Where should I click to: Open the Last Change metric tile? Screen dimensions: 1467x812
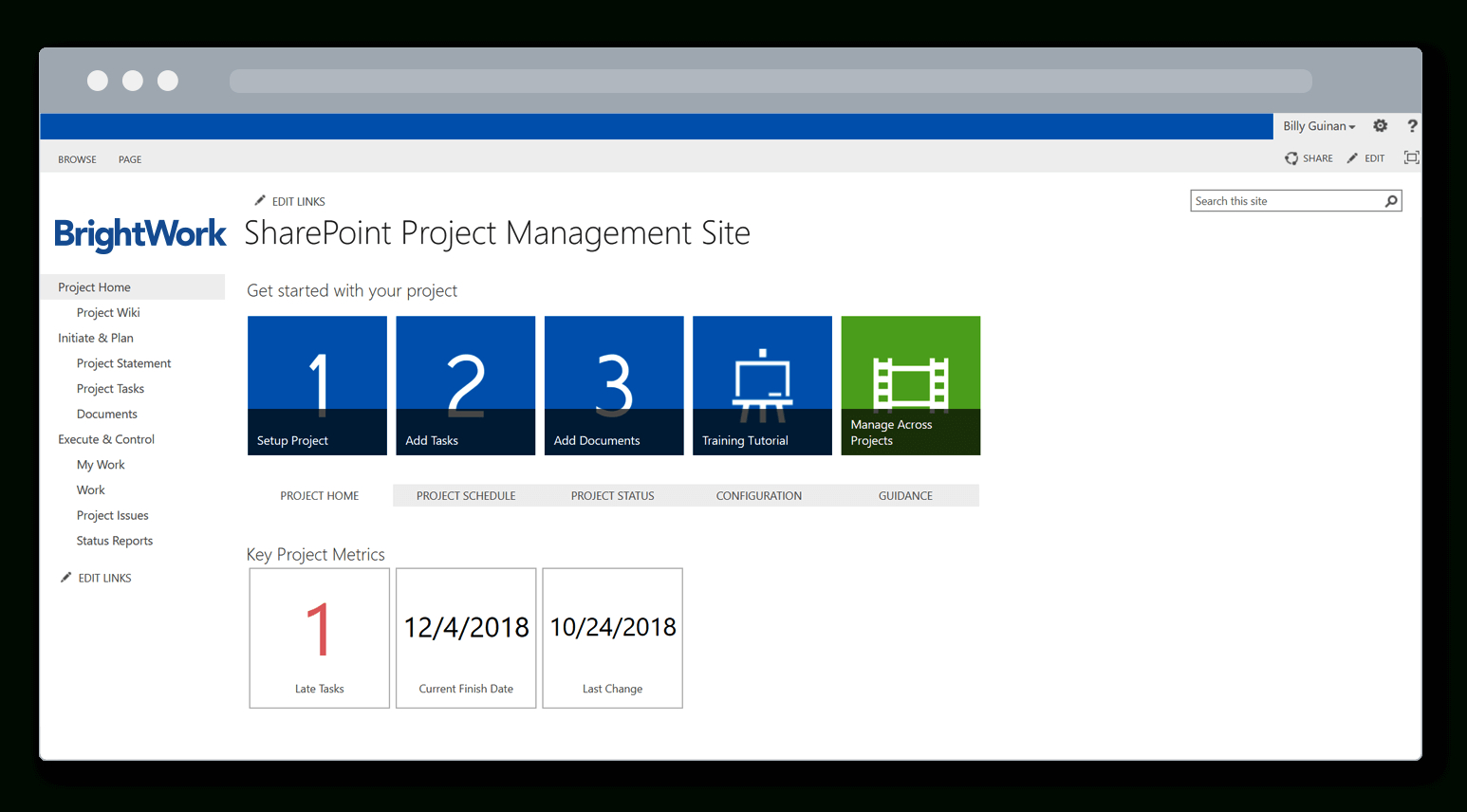pos(613,638)
